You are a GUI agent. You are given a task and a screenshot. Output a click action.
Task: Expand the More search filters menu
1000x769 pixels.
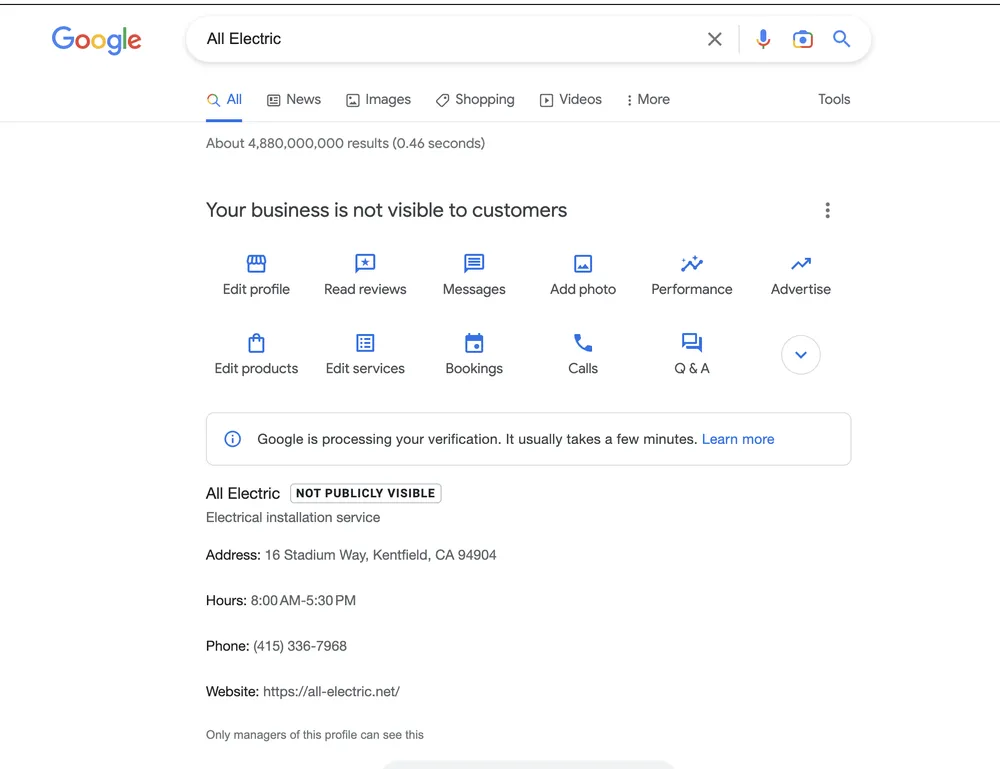[648, 100]
